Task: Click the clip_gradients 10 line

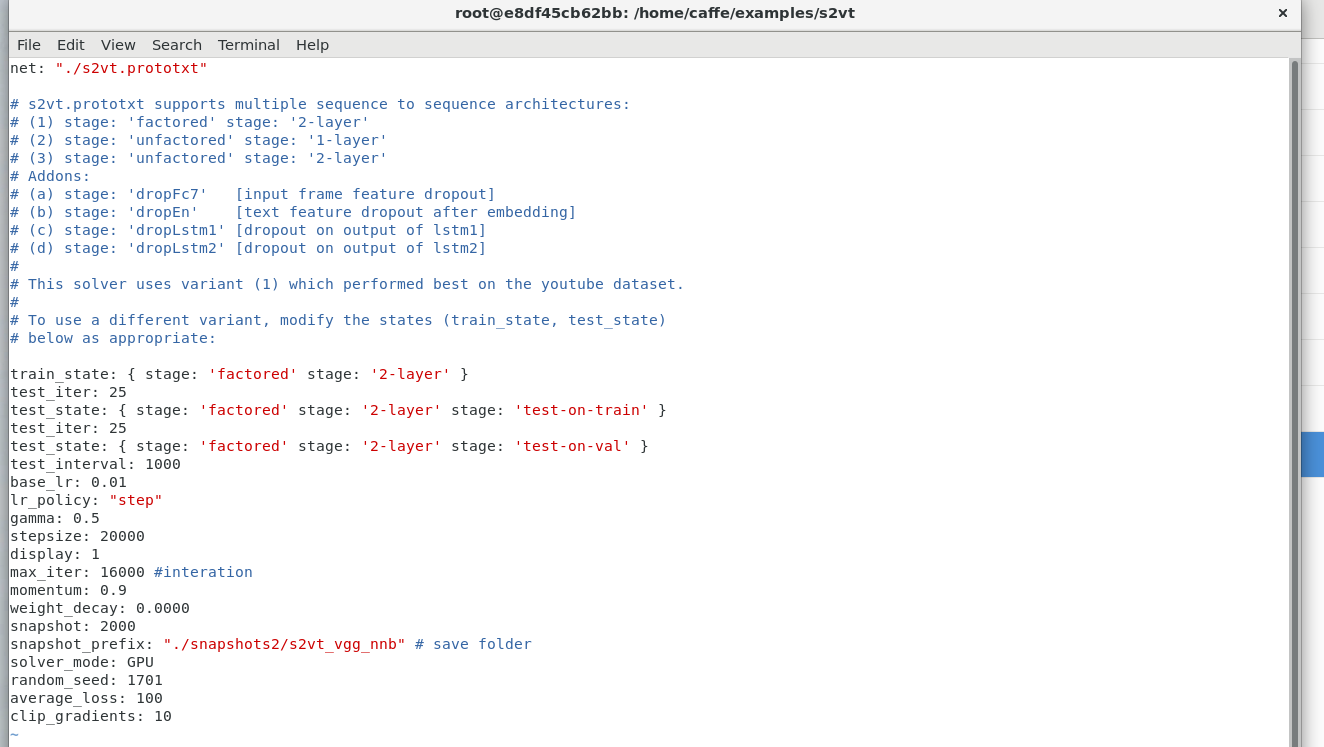Action: (x=90, y=716)
